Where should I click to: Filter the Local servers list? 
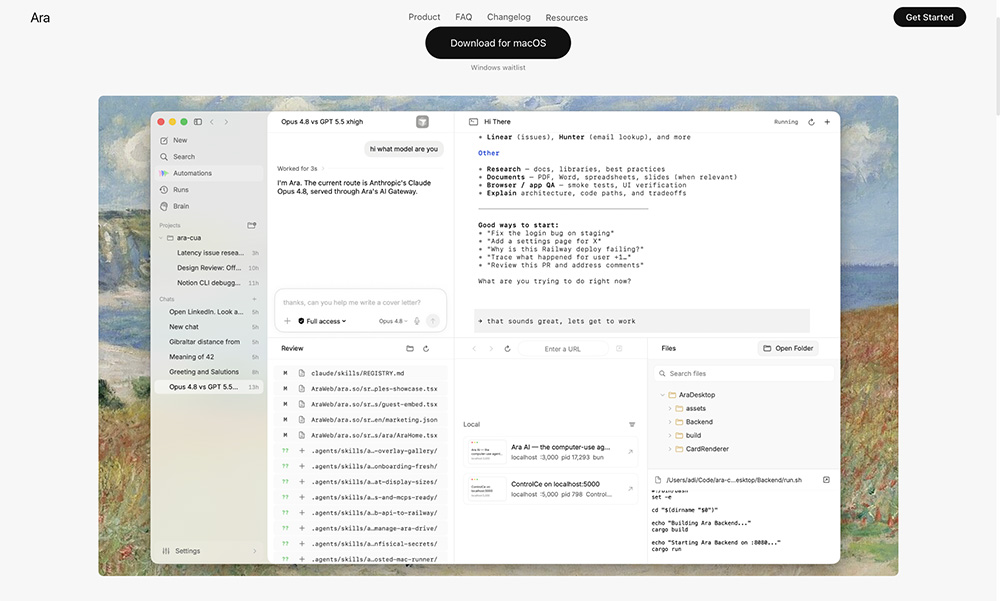pos(632,425)
